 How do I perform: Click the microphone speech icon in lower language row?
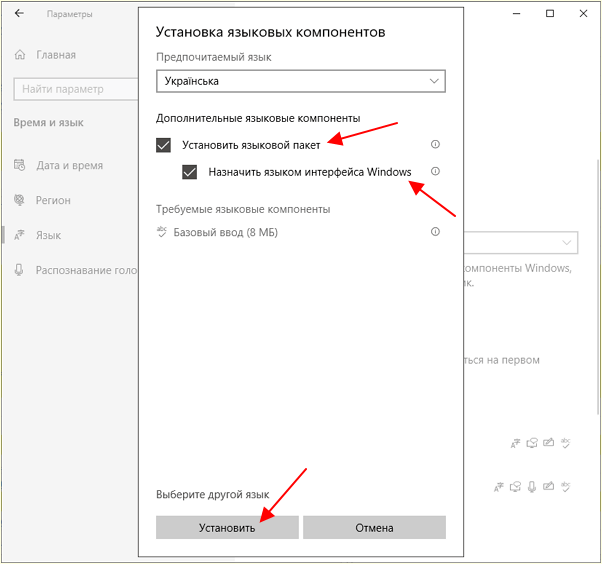coord(532,487)
